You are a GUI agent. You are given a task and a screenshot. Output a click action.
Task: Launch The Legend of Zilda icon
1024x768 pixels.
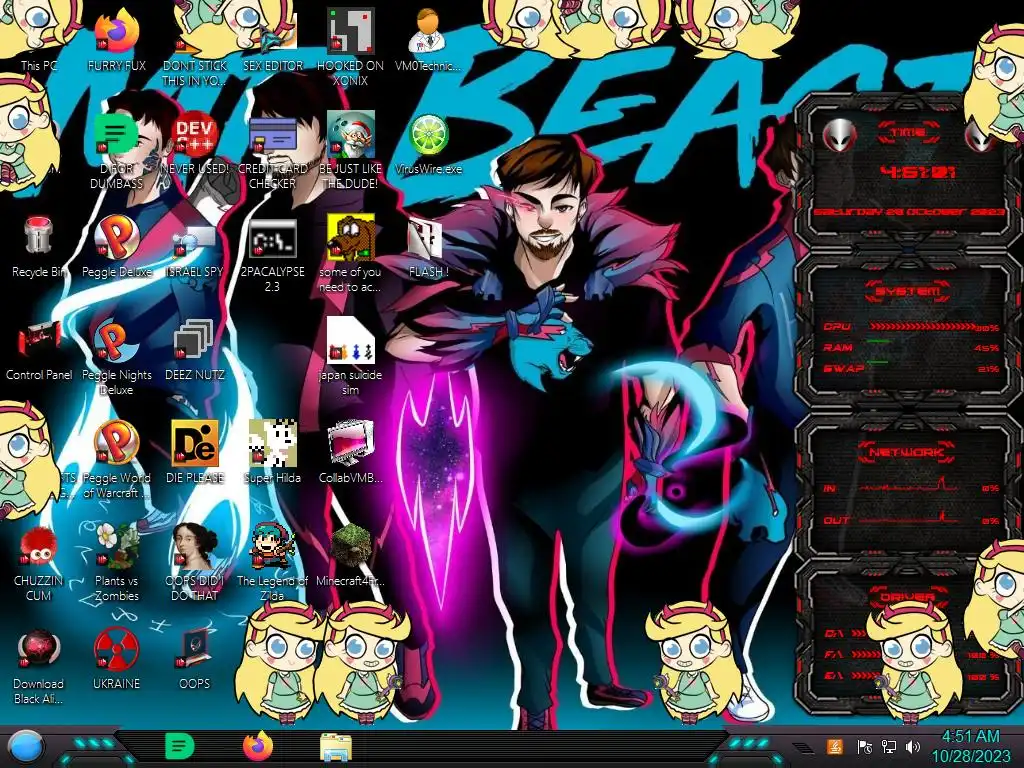[x=272, y=562]
